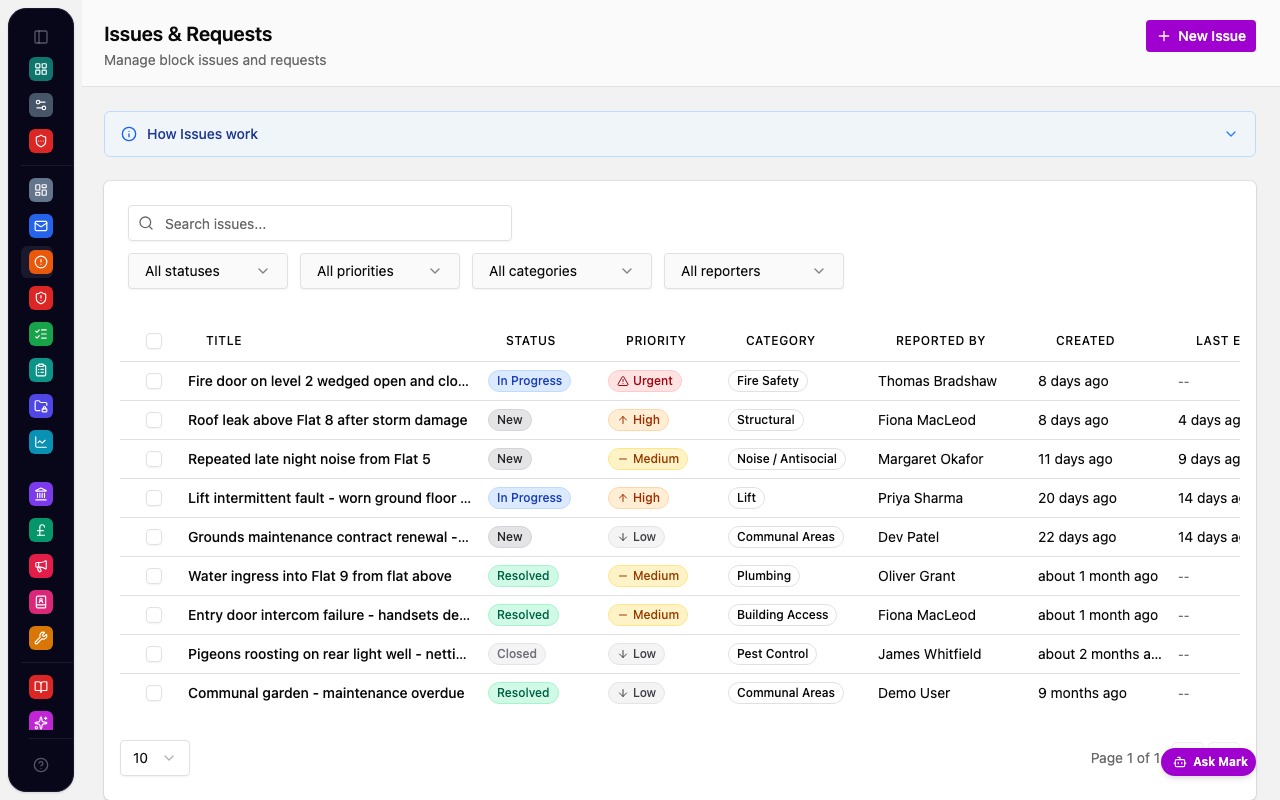Sort by the REPORTED BY column header
This screenshot has width=1280, height=800.
pos(941,341)
